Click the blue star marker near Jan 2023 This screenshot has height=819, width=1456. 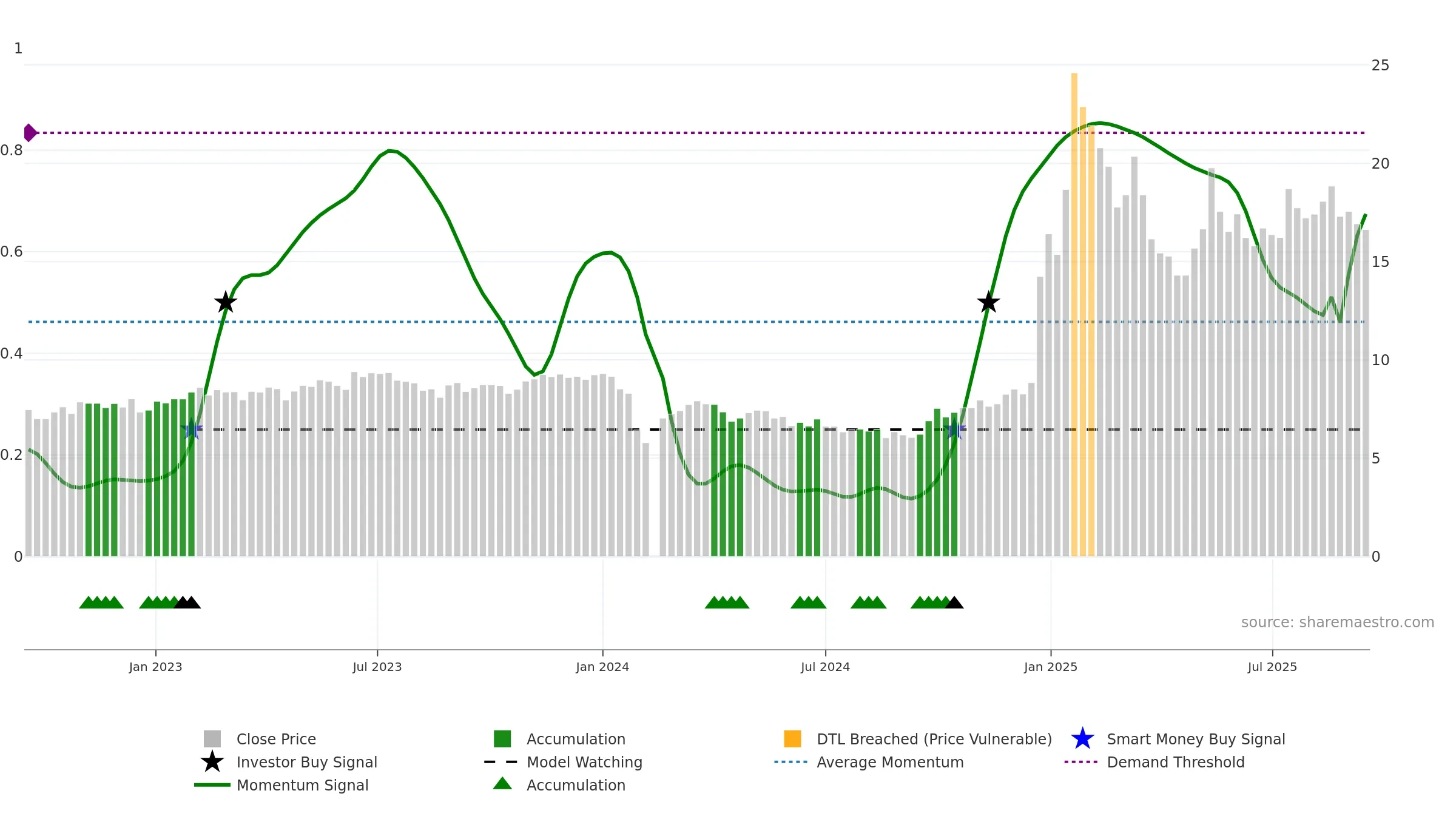[191, 430]
